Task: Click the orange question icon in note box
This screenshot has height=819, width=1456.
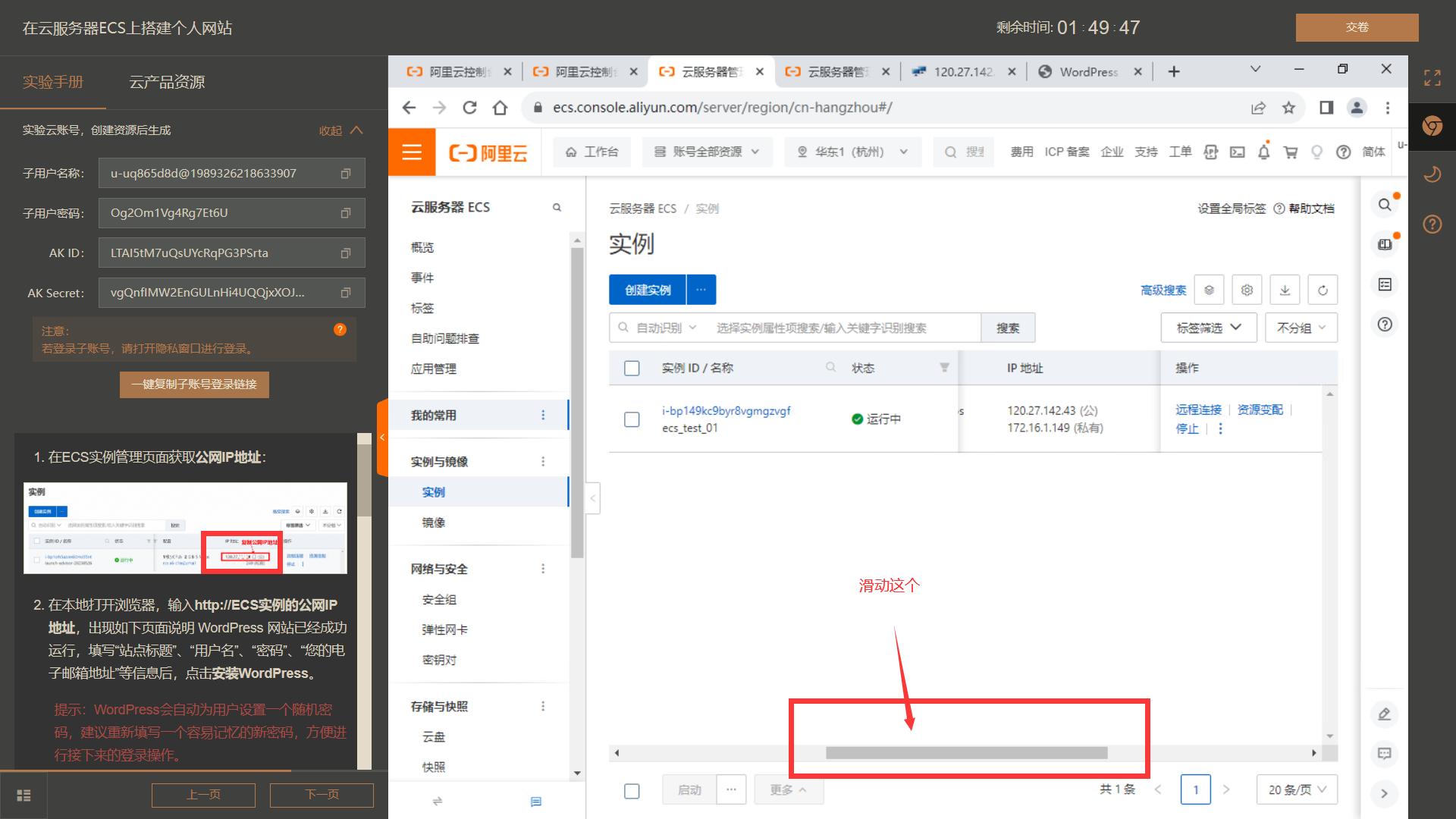Action: pyautogui.click(x=340, y=330)
